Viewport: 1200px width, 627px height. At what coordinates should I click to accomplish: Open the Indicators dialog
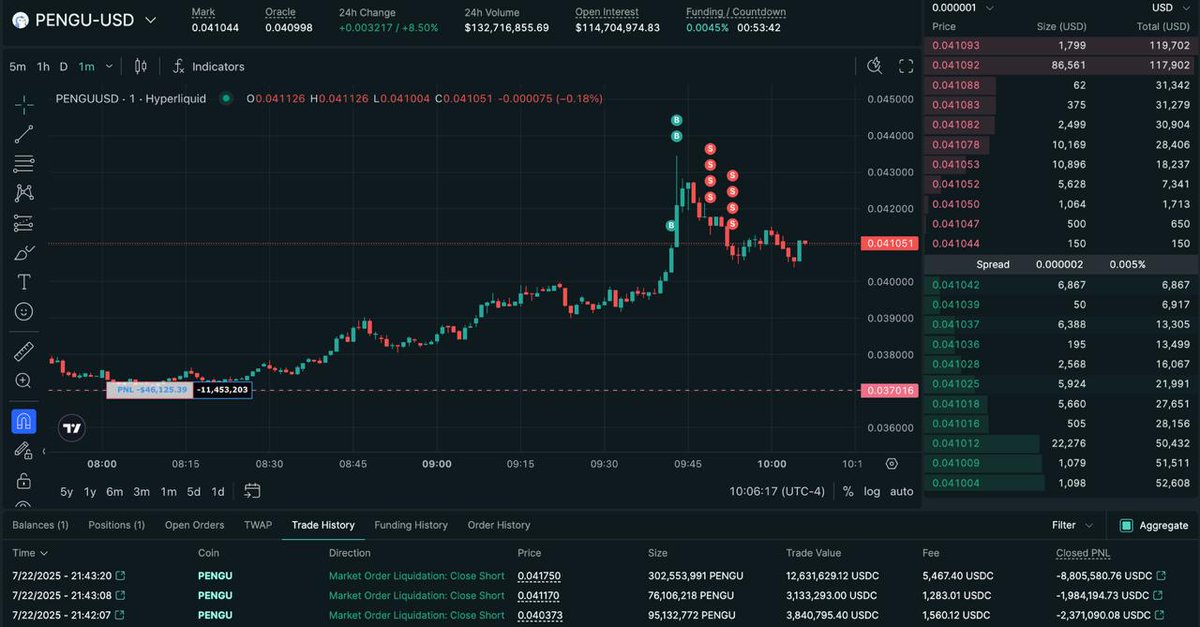(208, 66)
